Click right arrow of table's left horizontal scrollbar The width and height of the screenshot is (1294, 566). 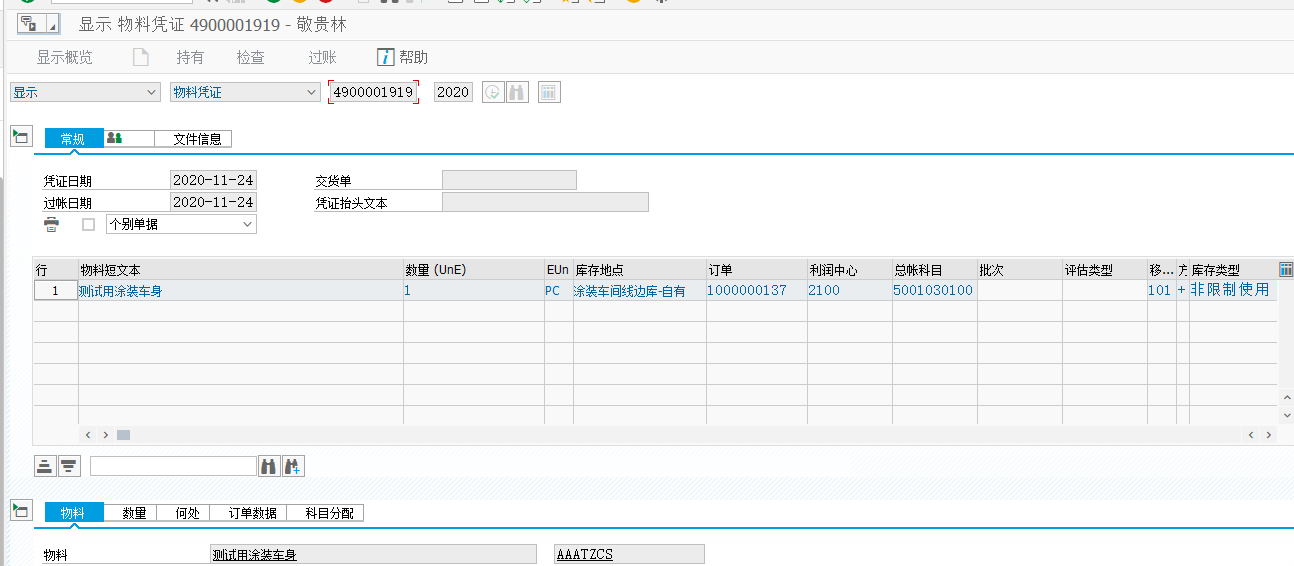coord(106,435)
